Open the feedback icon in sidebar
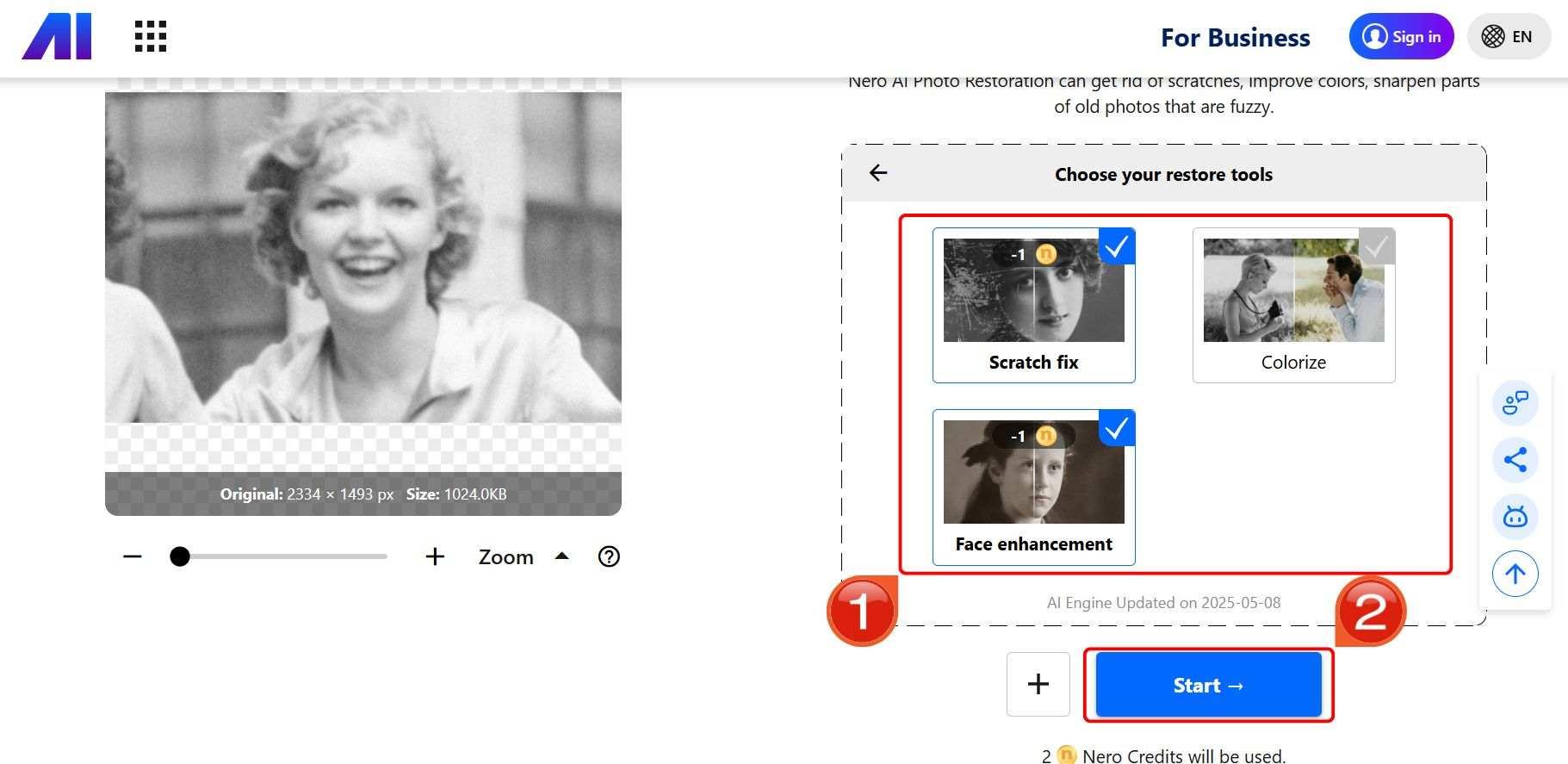The height and width of the screenshot is (764, 1568). (x=1515, y=402)
